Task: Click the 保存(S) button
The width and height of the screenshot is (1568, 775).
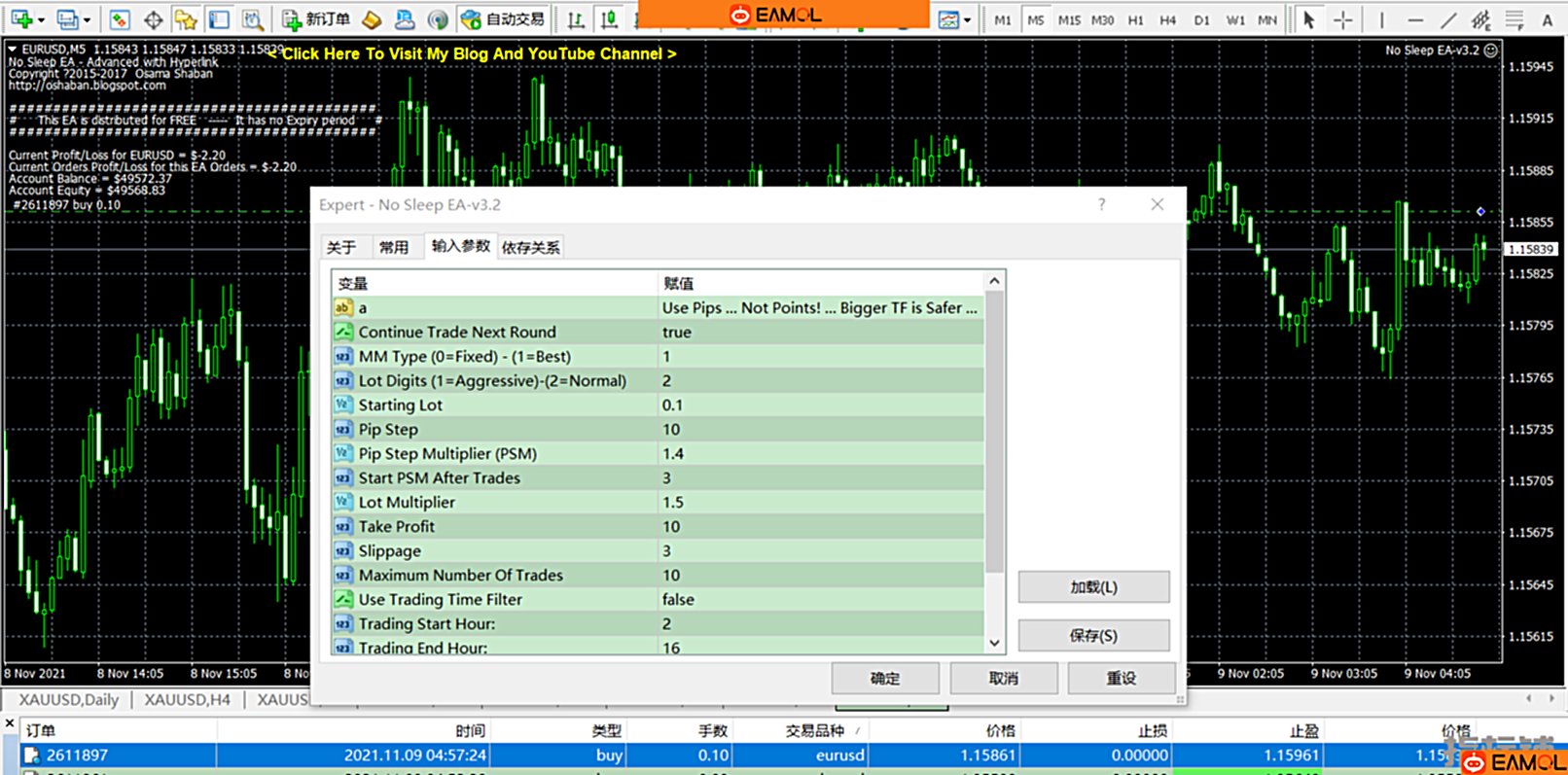Action: click(x=1093, y=635)
